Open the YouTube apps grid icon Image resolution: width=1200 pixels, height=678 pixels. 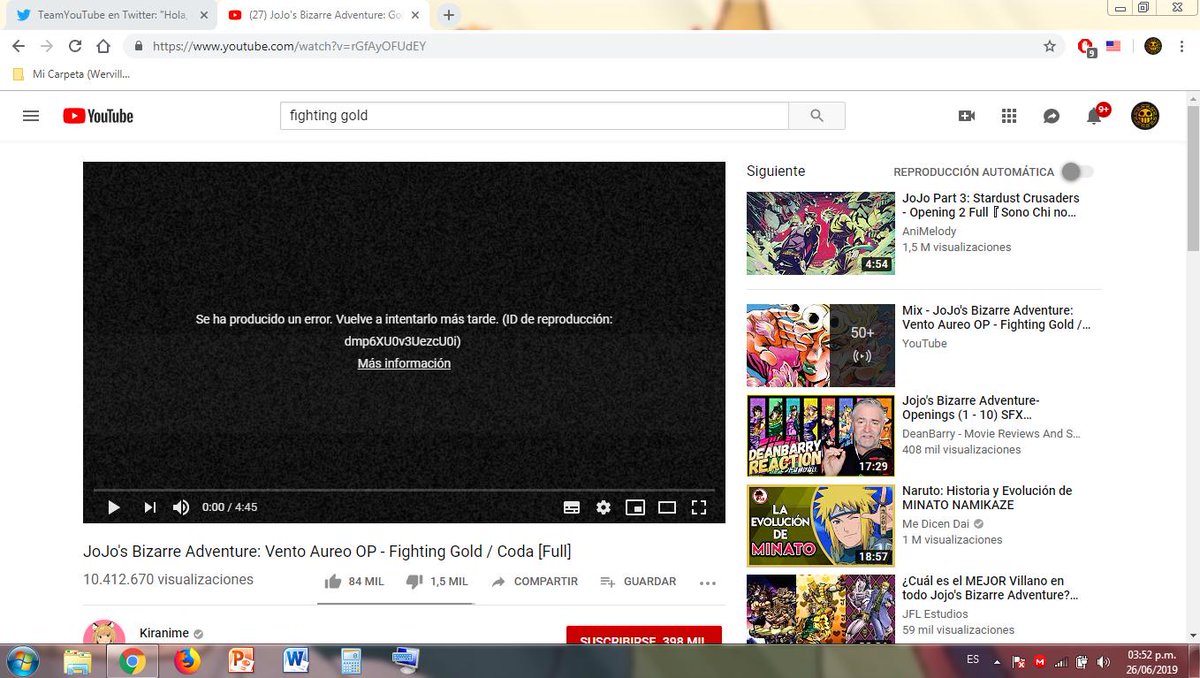(1009, 116)
